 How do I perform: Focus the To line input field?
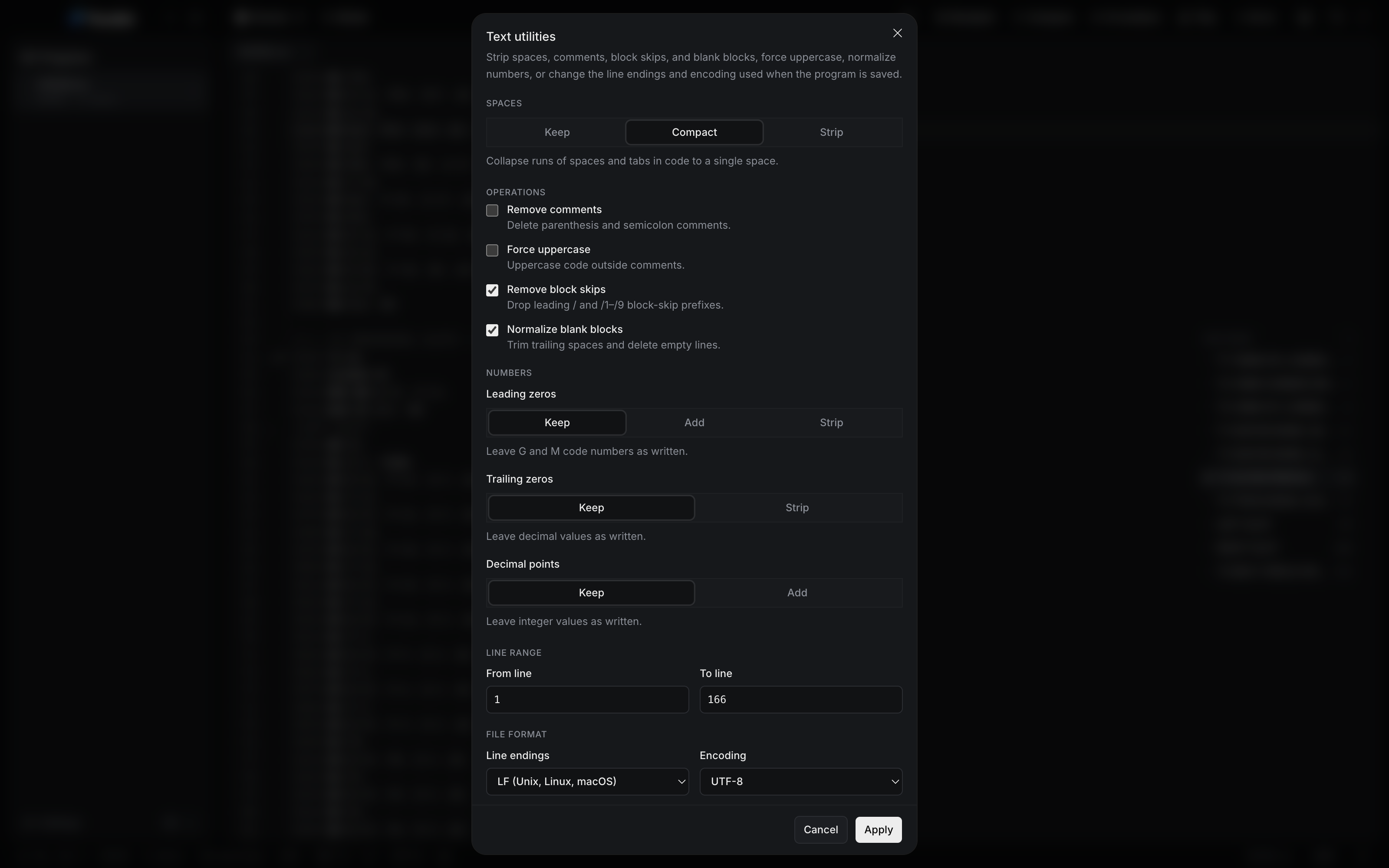(x=801, y=699)
